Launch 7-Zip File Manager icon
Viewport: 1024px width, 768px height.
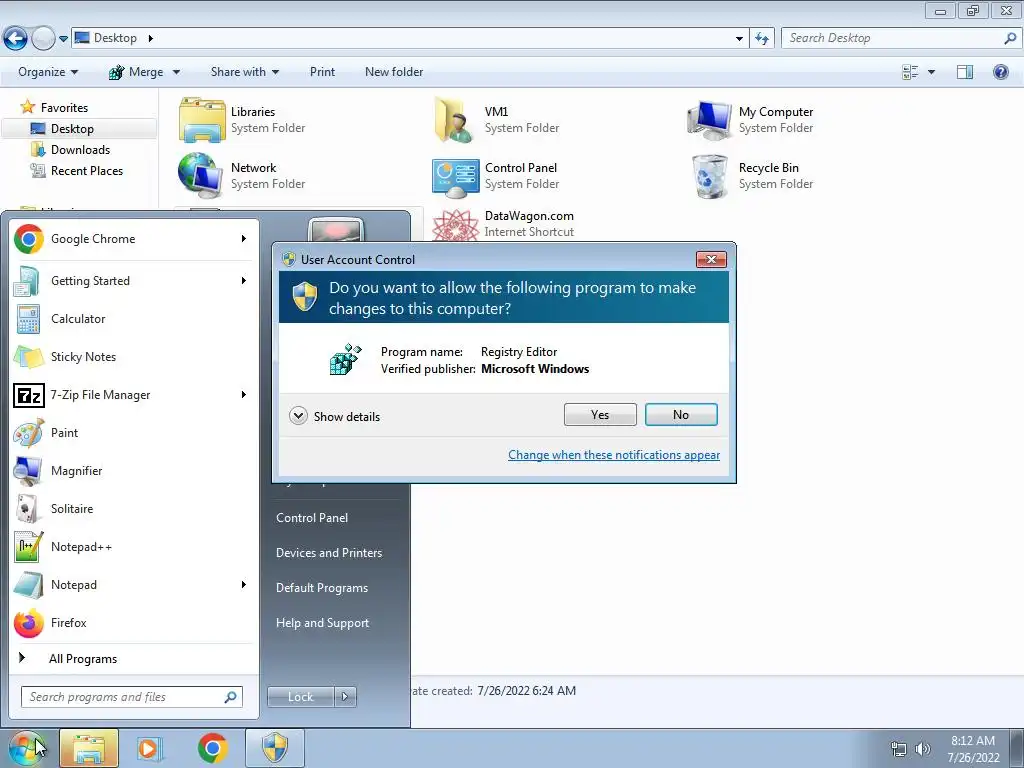click(29, 395)
